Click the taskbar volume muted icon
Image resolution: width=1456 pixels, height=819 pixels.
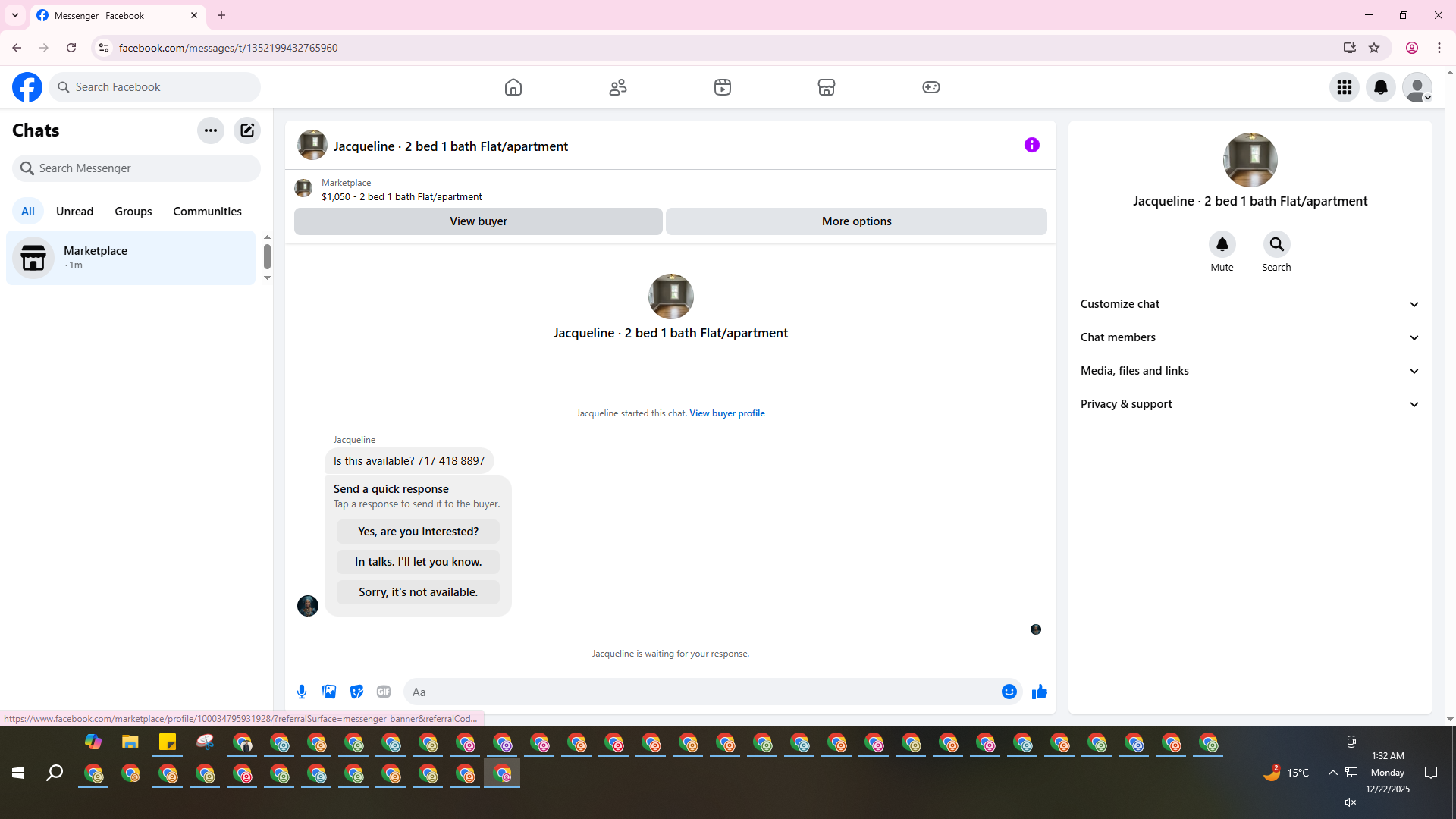(1351, 802)
